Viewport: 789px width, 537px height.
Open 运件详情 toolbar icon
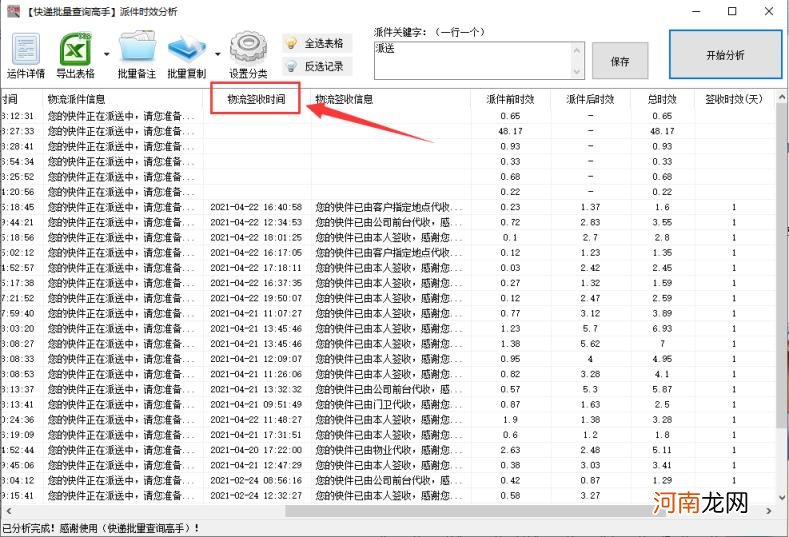pos(26,55)
